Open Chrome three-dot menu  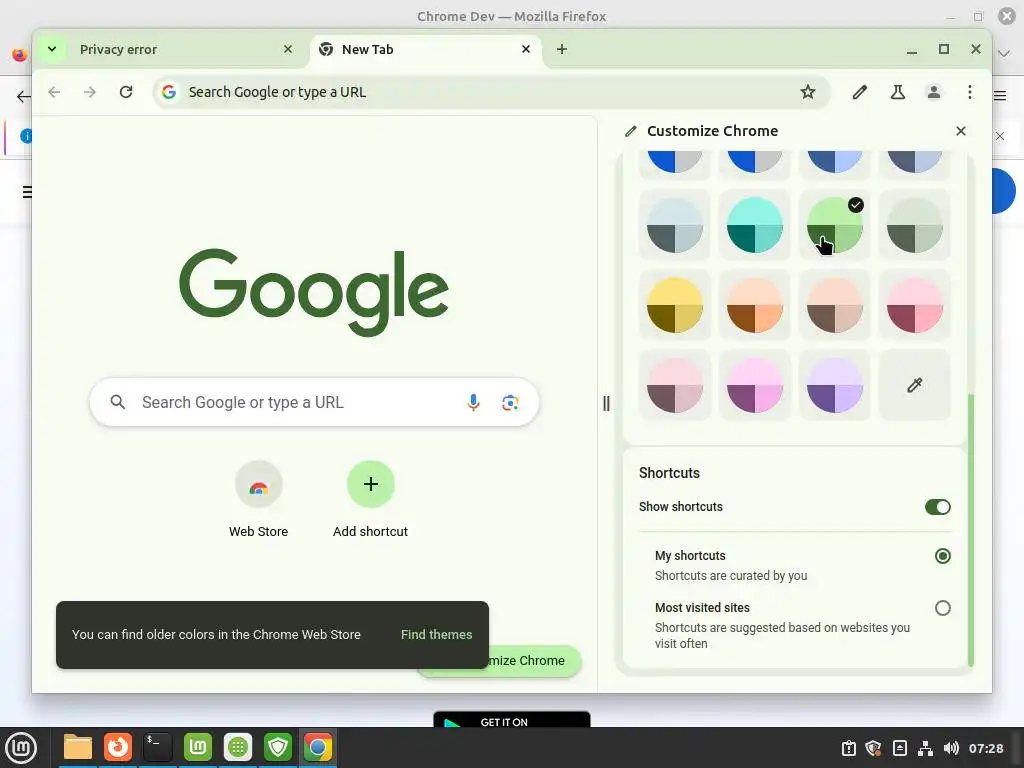point(970,92)
